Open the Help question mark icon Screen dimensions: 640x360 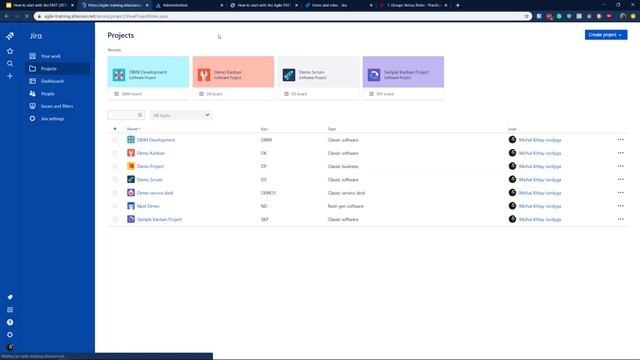coord(10,322)
